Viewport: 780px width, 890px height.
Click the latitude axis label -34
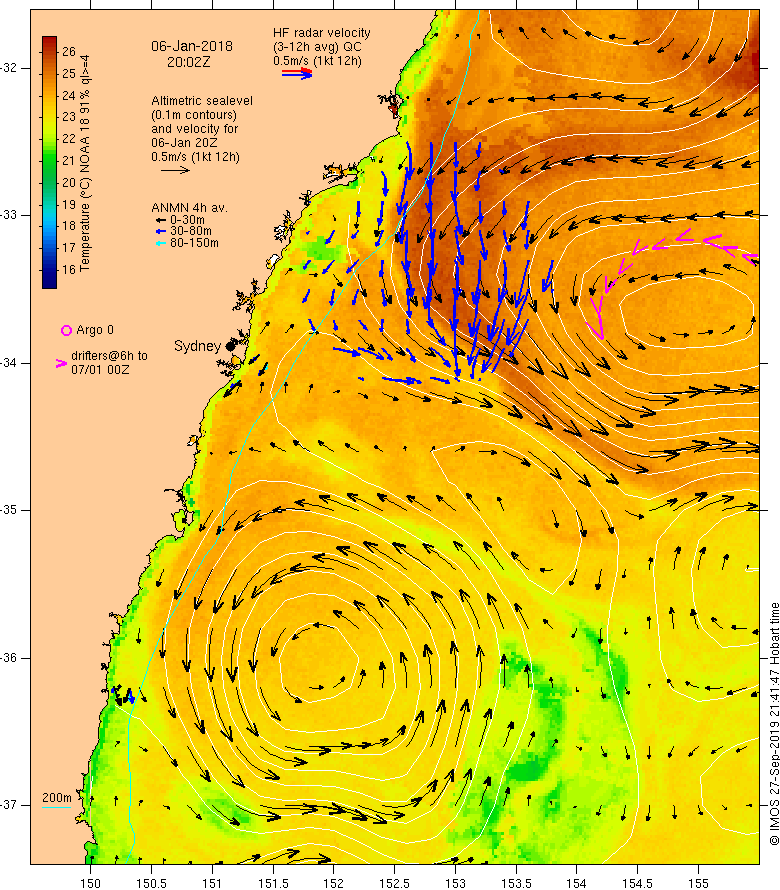tap(9, 363)
